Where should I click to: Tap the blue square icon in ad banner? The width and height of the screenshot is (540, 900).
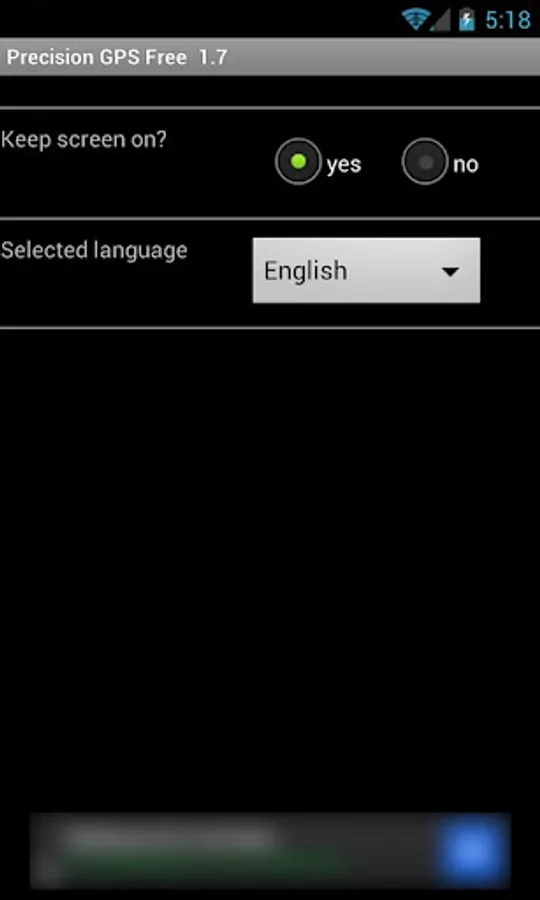click(x=473, y=851)
